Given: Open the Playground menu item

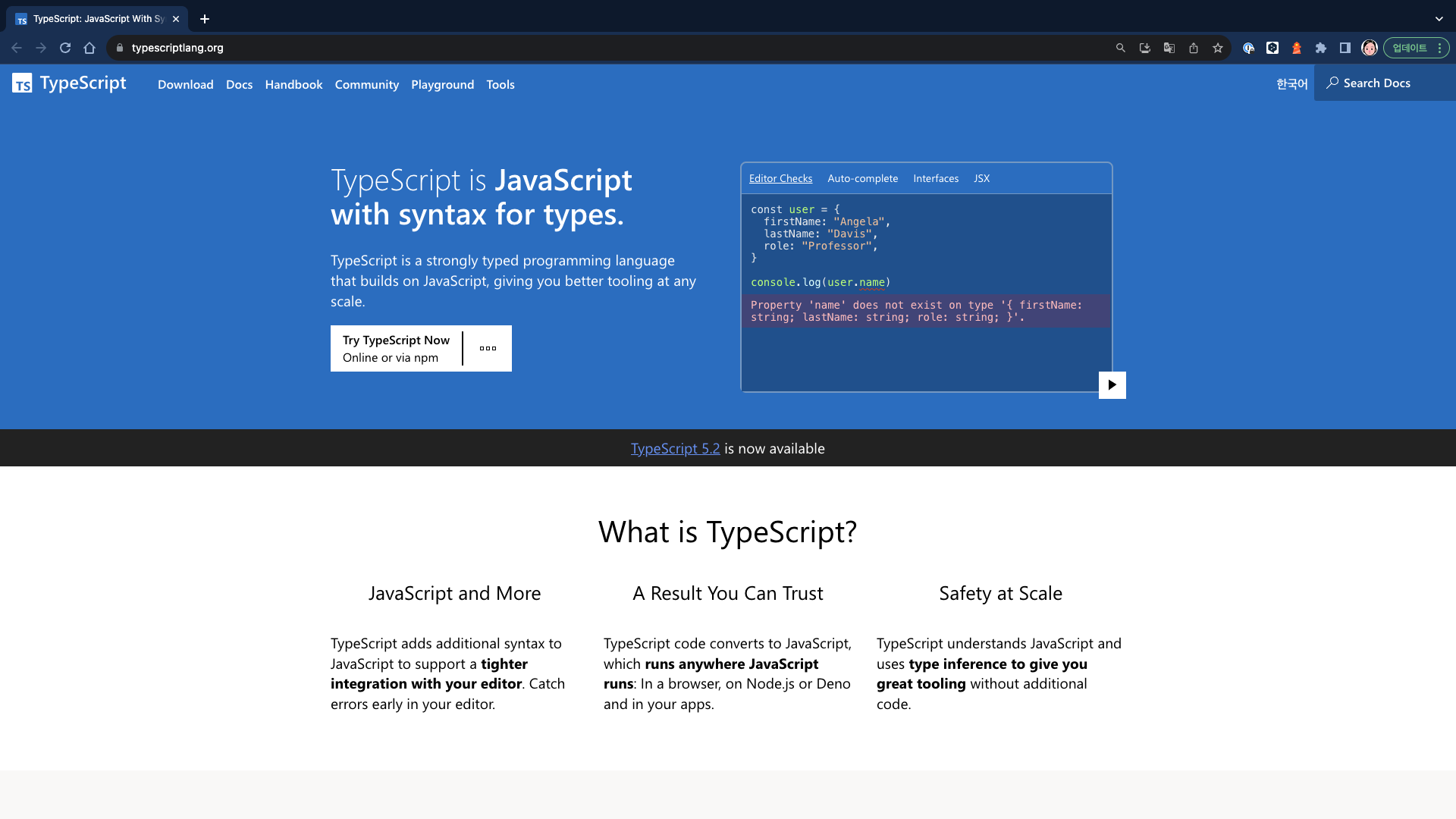Looking at the screenshot, I should click(x=442, y=84).
